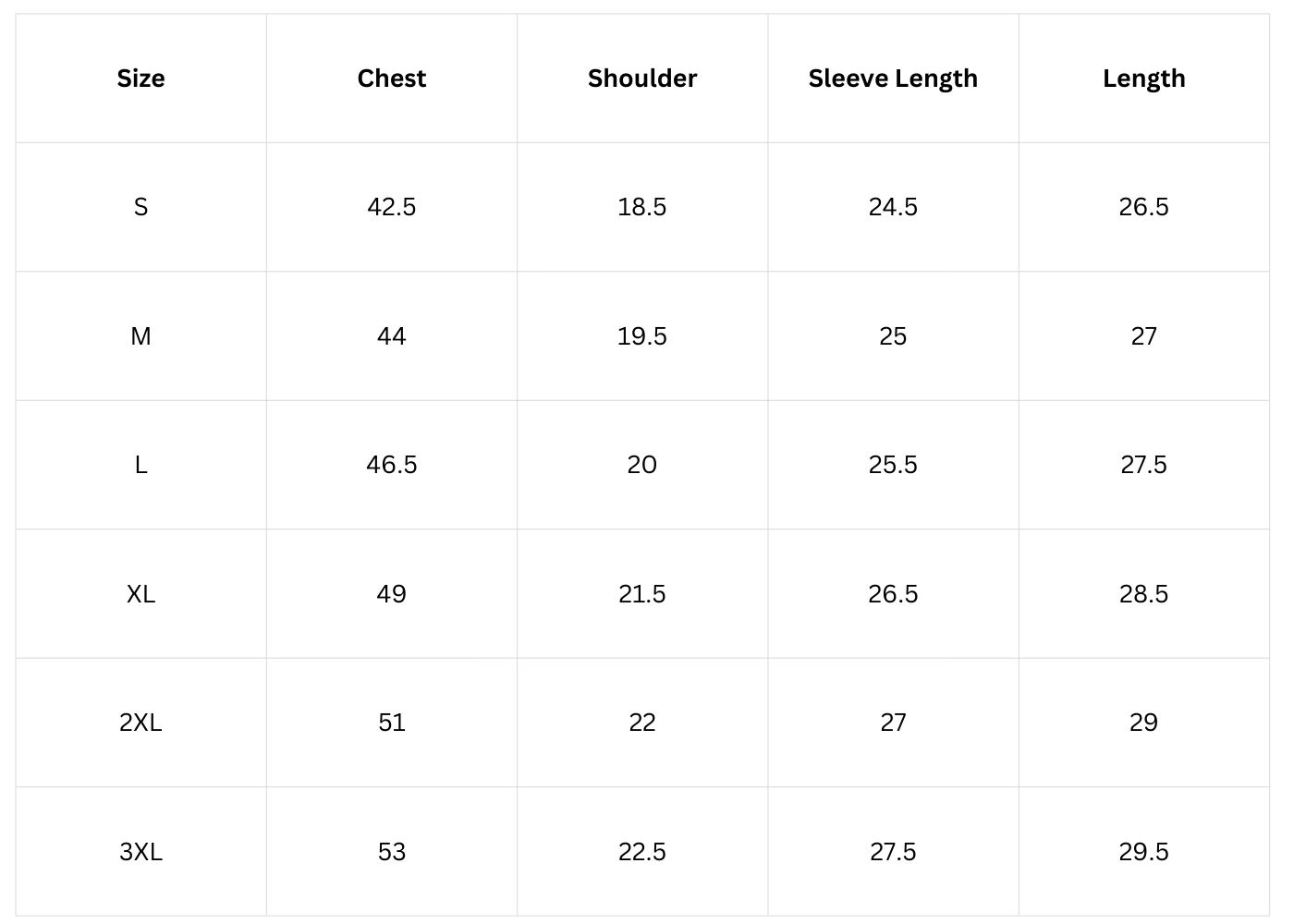Click sleeve length 24.5 in S row
Viewport: 1294px width, 924px height.
(893, 207)
